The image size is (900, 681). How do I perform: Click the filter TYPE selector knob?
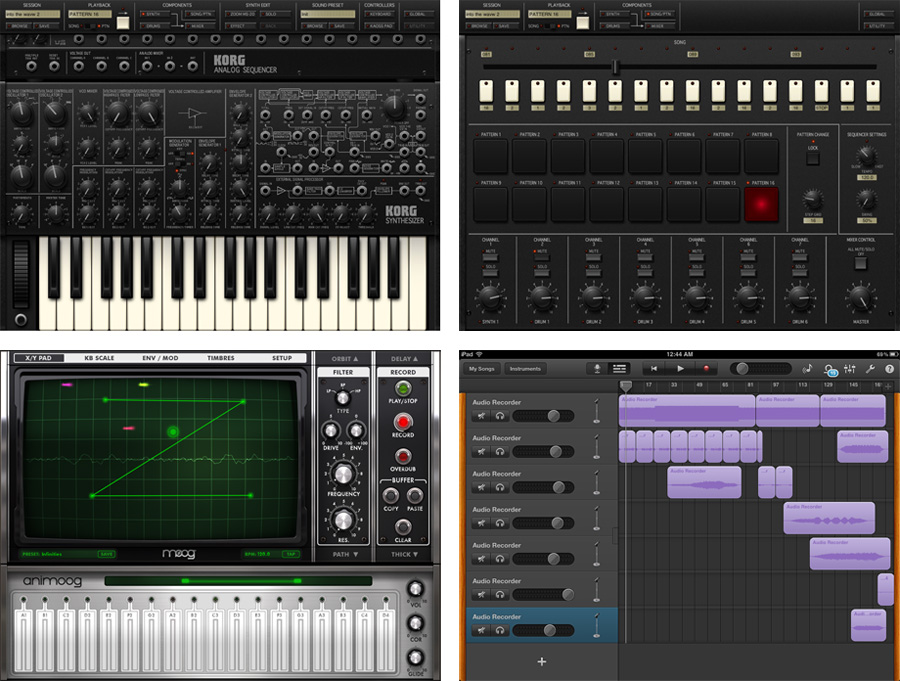tap(343, 397)
